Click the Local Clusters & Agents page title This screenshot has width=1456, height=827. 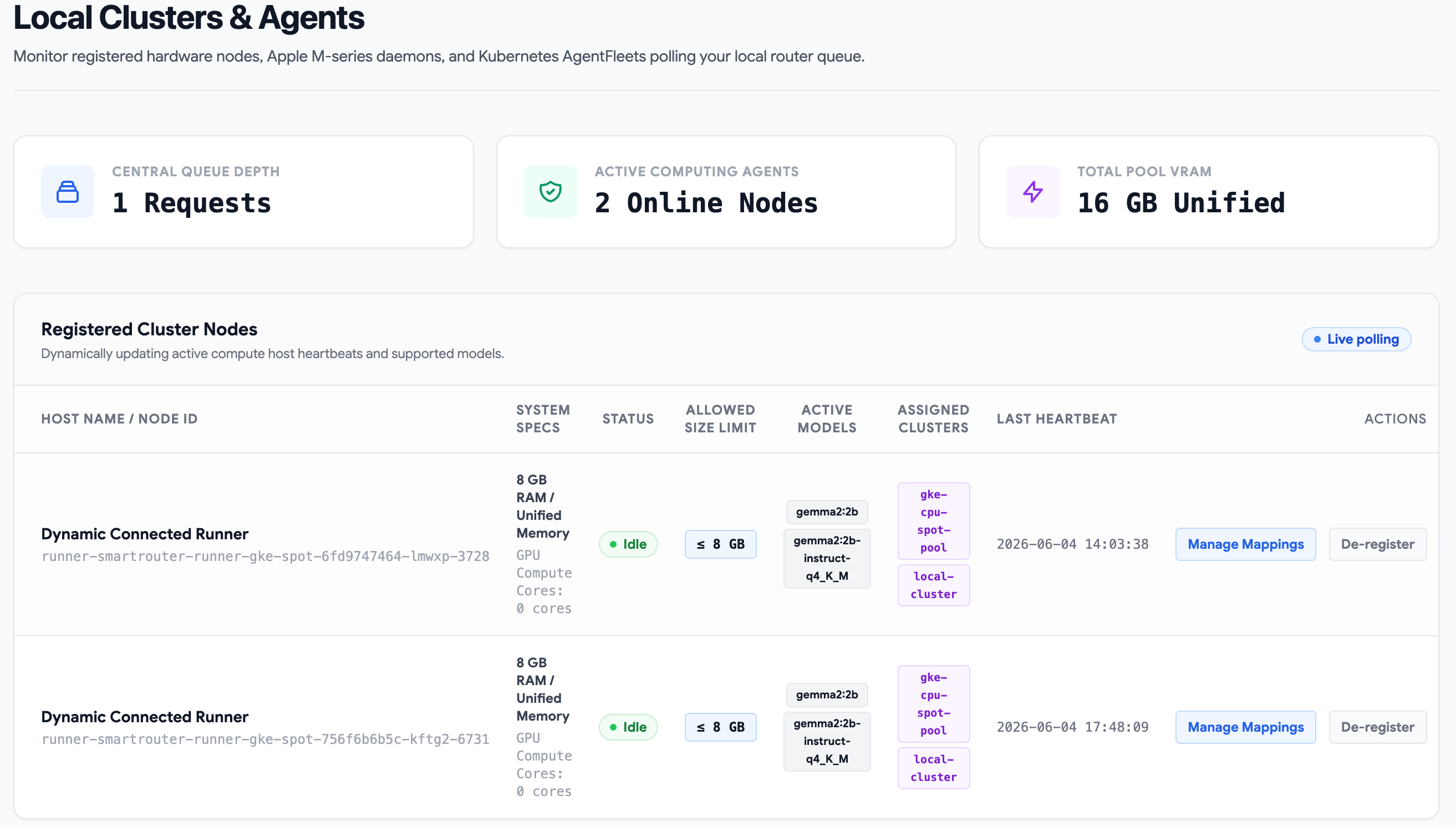point(189,18)
